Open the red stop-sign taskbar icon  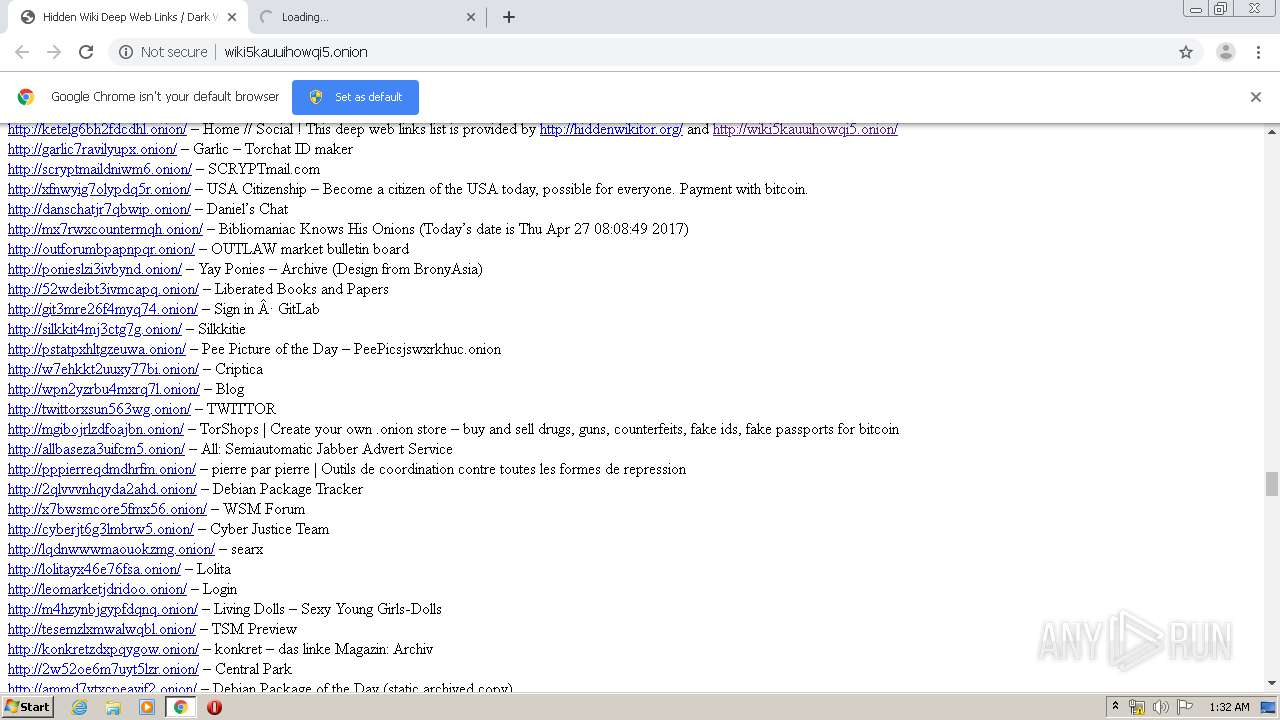click(x=214, y=707)
